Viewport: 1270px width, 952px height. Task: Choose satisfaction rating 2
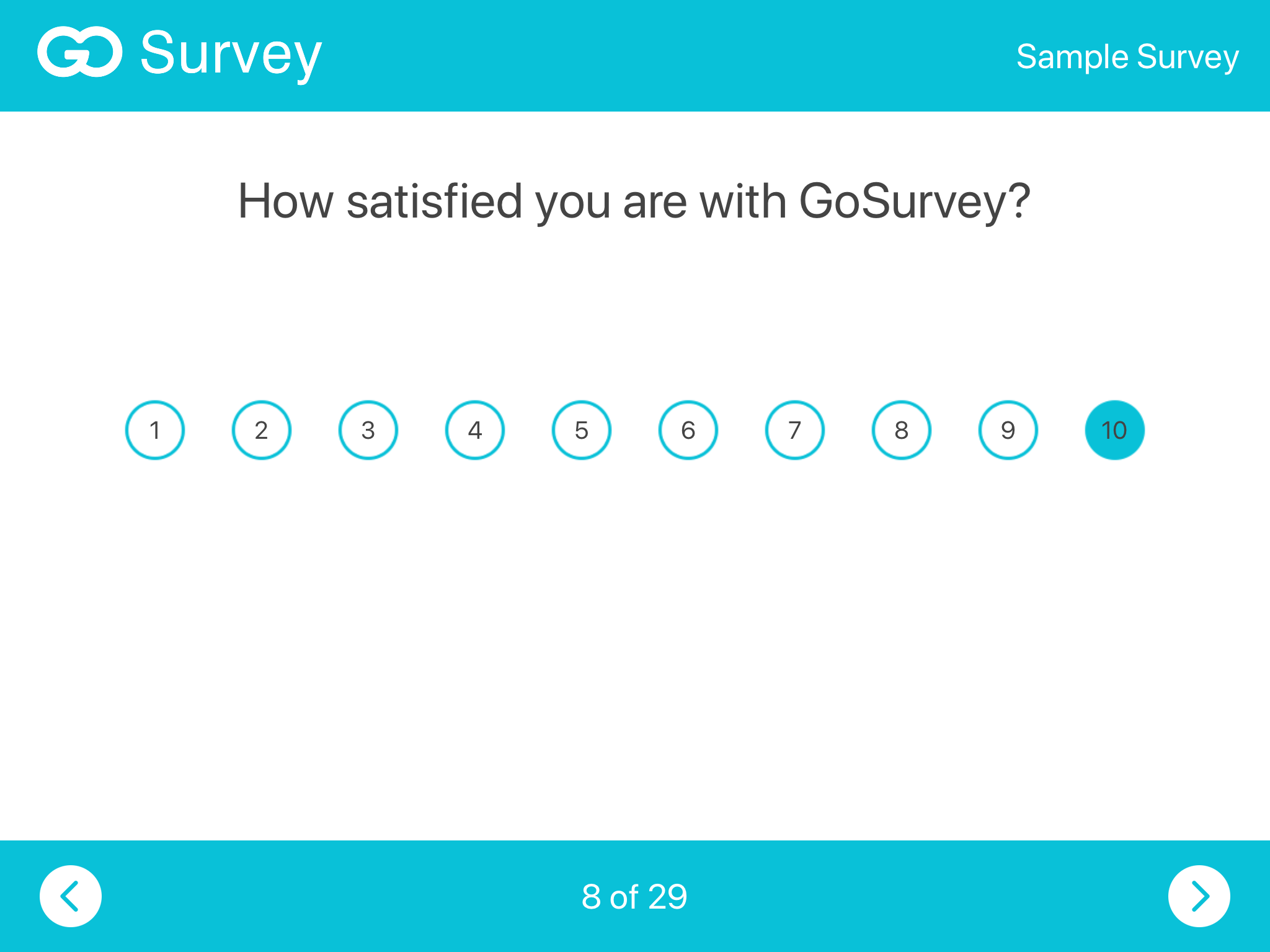[x=262, y=430]
